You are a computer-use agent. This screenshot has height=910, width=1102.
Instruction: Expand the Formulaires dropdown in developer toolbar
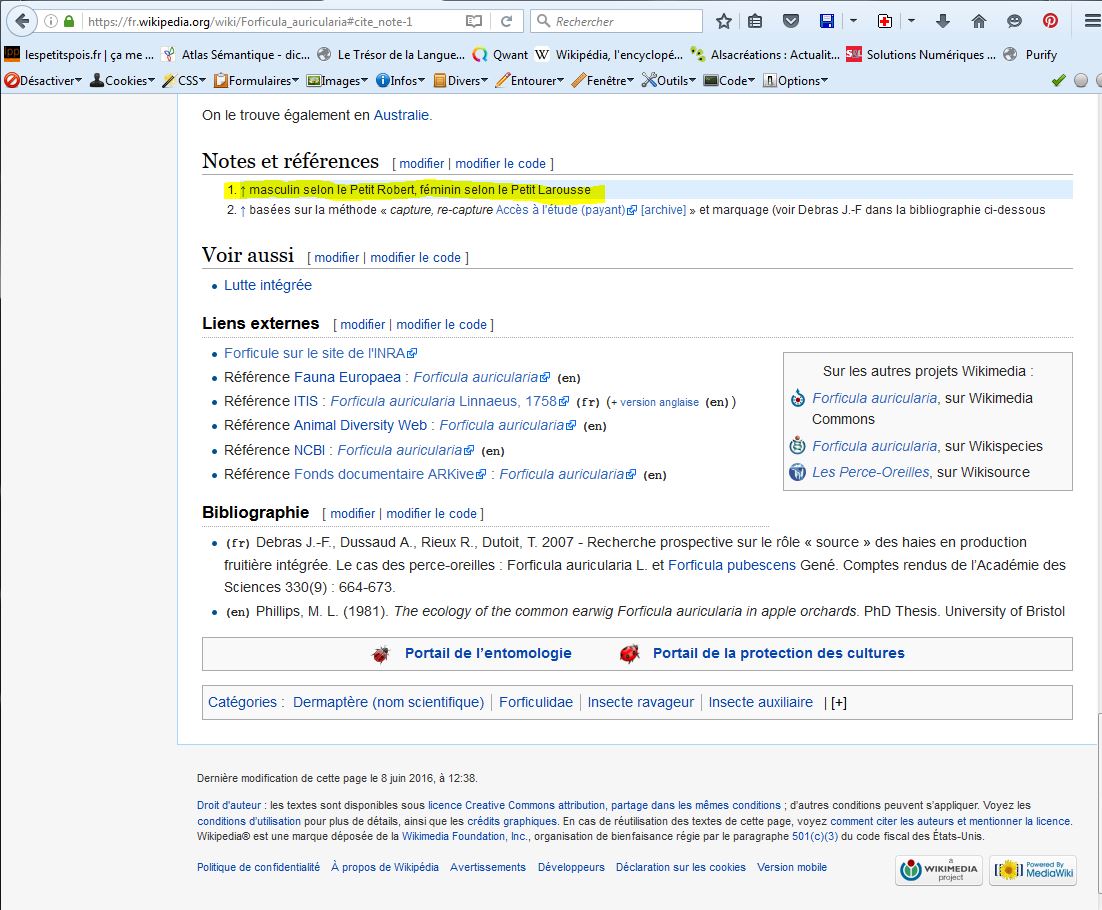pyautogui.click(x=256, y=81)
